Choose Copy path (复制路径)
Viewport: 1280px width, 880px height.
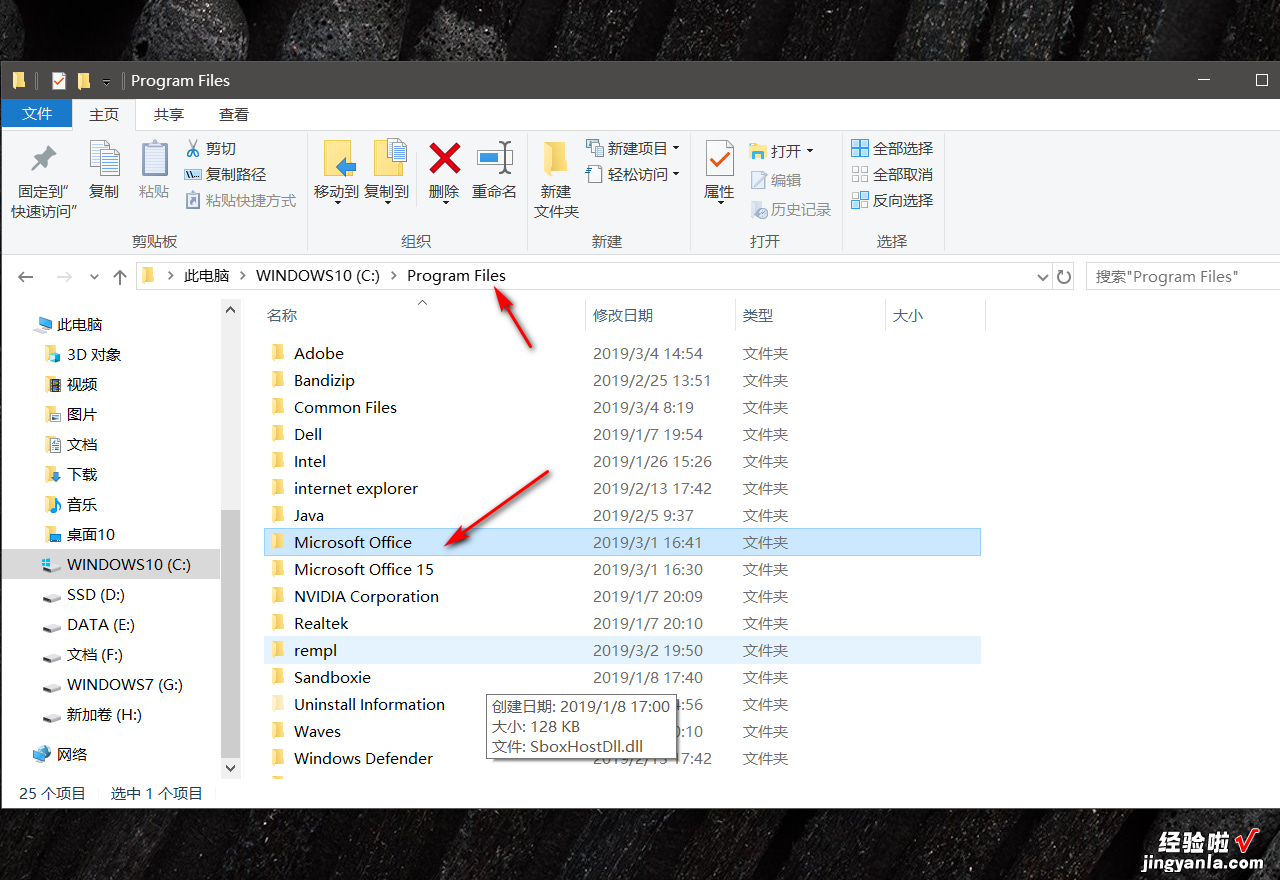(x=225, y=174)
